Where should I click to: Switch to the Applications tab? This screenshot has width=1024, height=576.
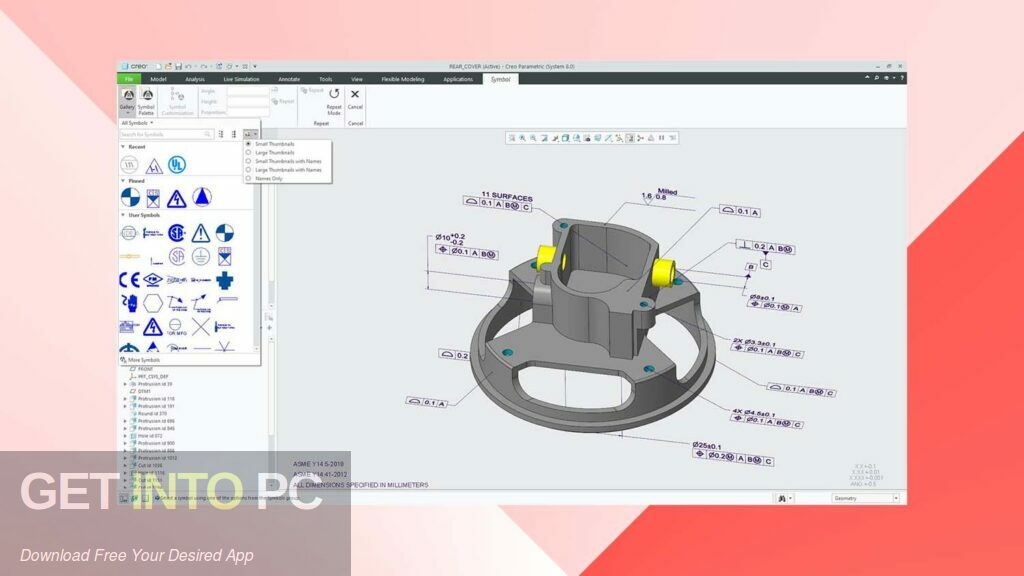point(458,79)
